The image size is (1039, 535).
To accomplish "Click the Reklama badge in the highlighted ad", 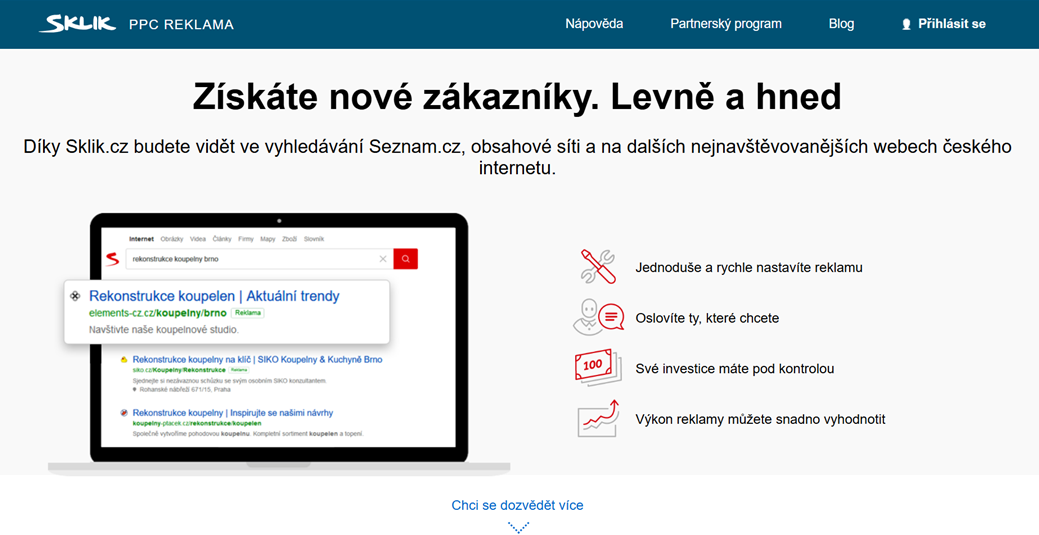I will tap(249, 313).
